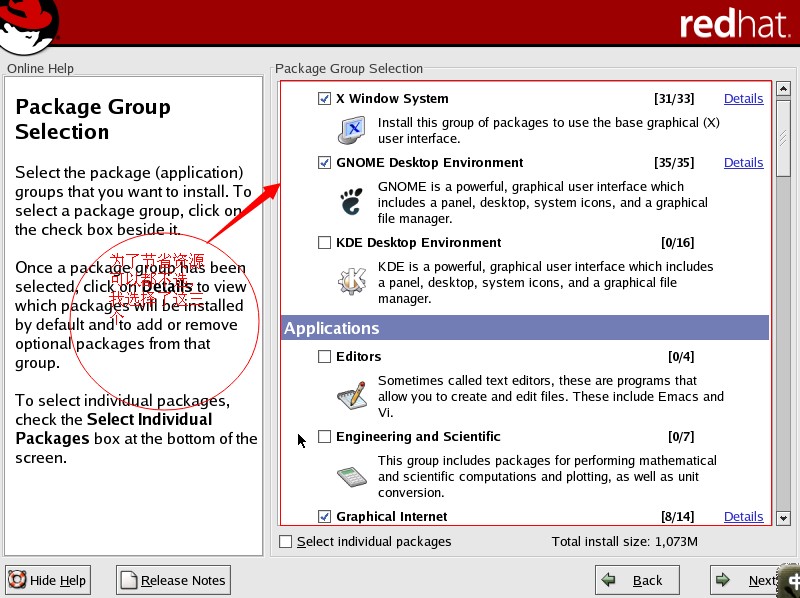Image resolution: width=800 pixels, height=598 pixels.
Task: Click the right arrow icon on Next
Action: (x=723, y=580)
